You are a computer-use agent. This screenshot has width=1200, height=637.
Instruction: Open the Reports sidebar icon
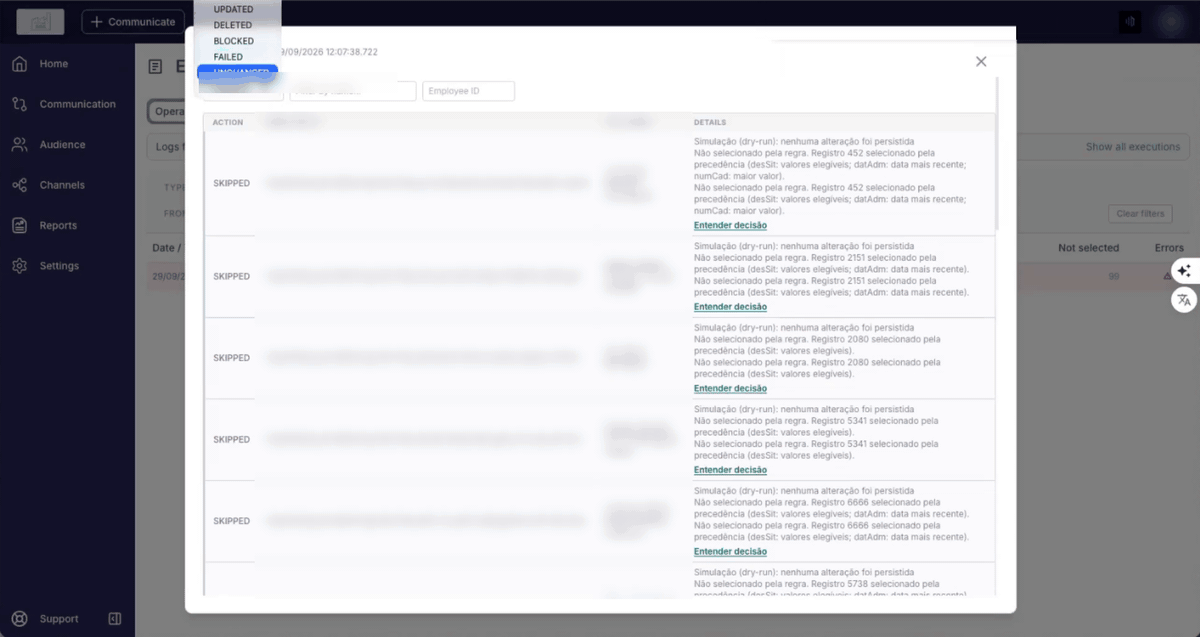coord(19,226)
